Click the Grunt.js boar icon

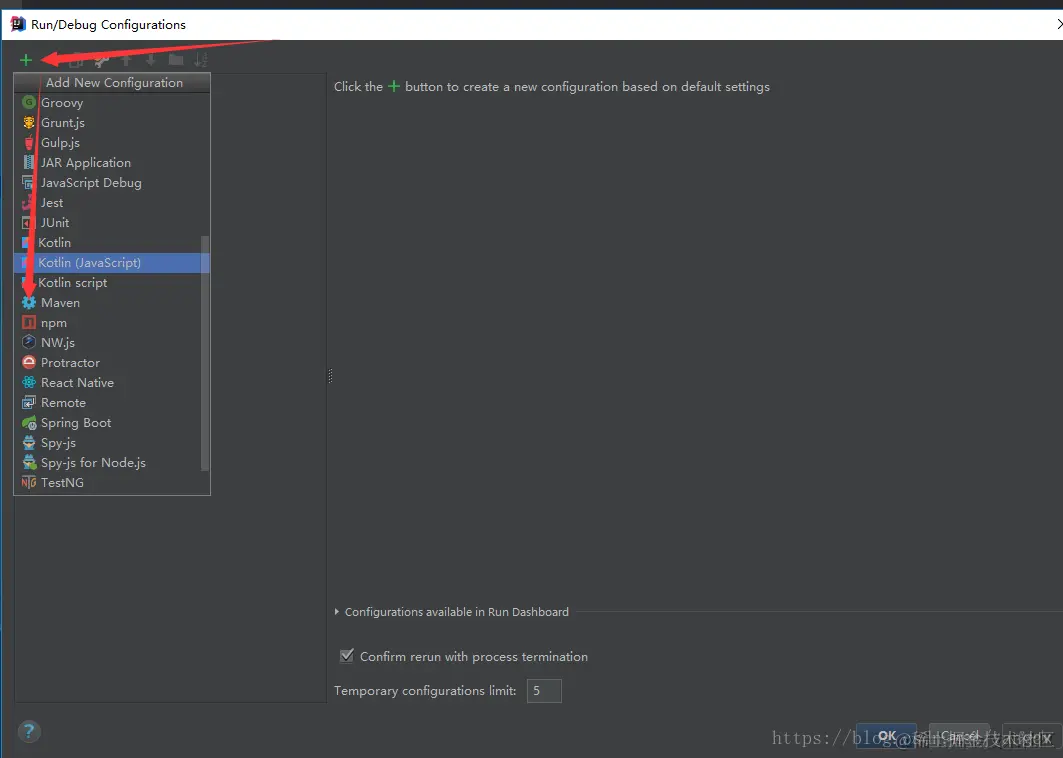28,123
